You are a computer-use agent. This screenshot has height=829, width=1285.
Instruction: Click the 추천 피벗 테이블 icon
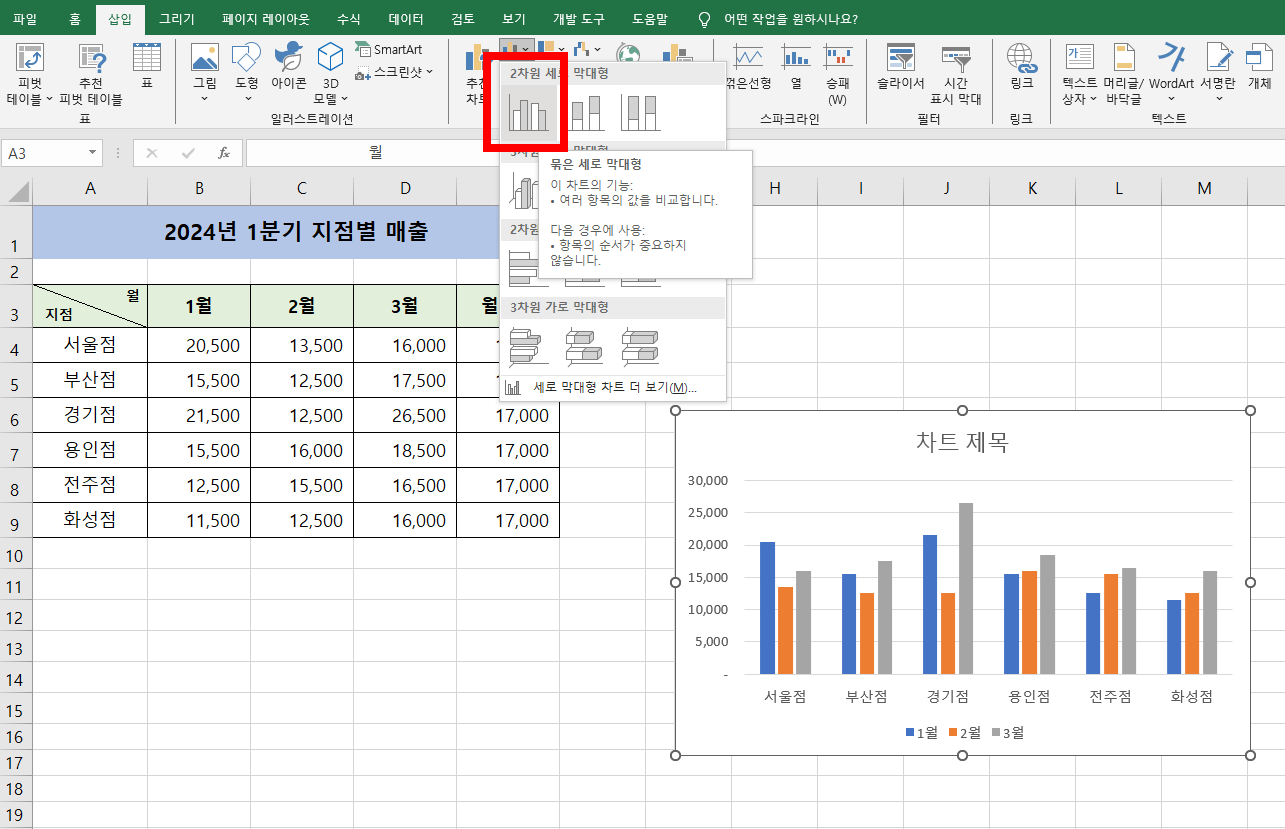[x=90, y=74]
